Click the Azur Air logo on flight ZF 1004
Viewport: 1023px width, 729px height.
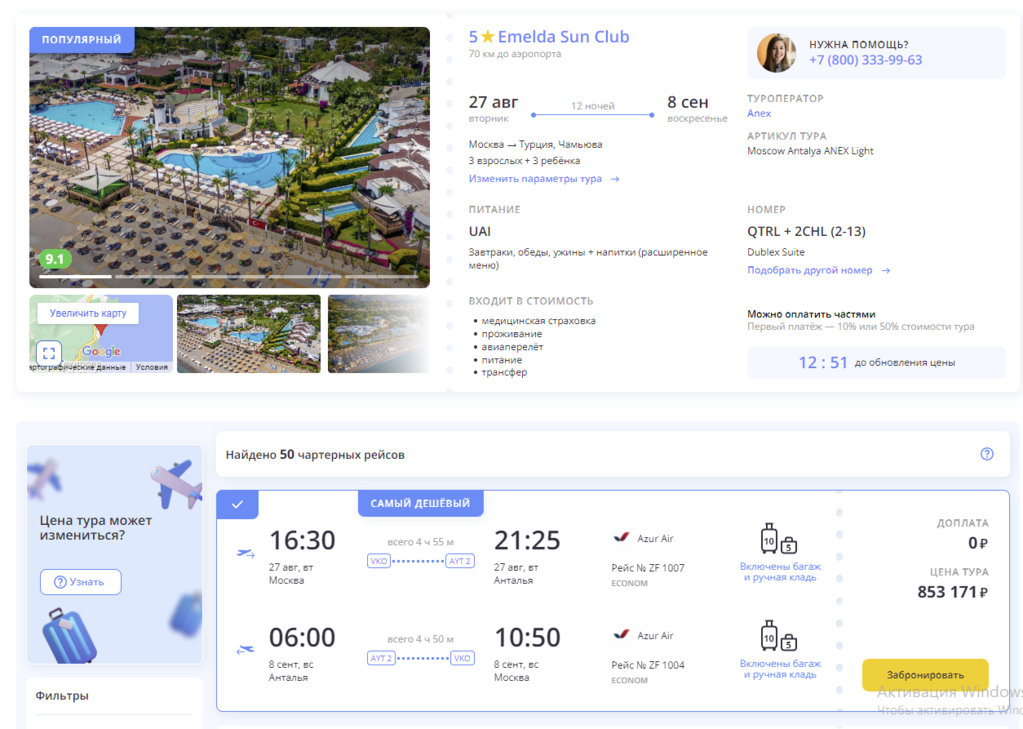click(x=621, y=634)
